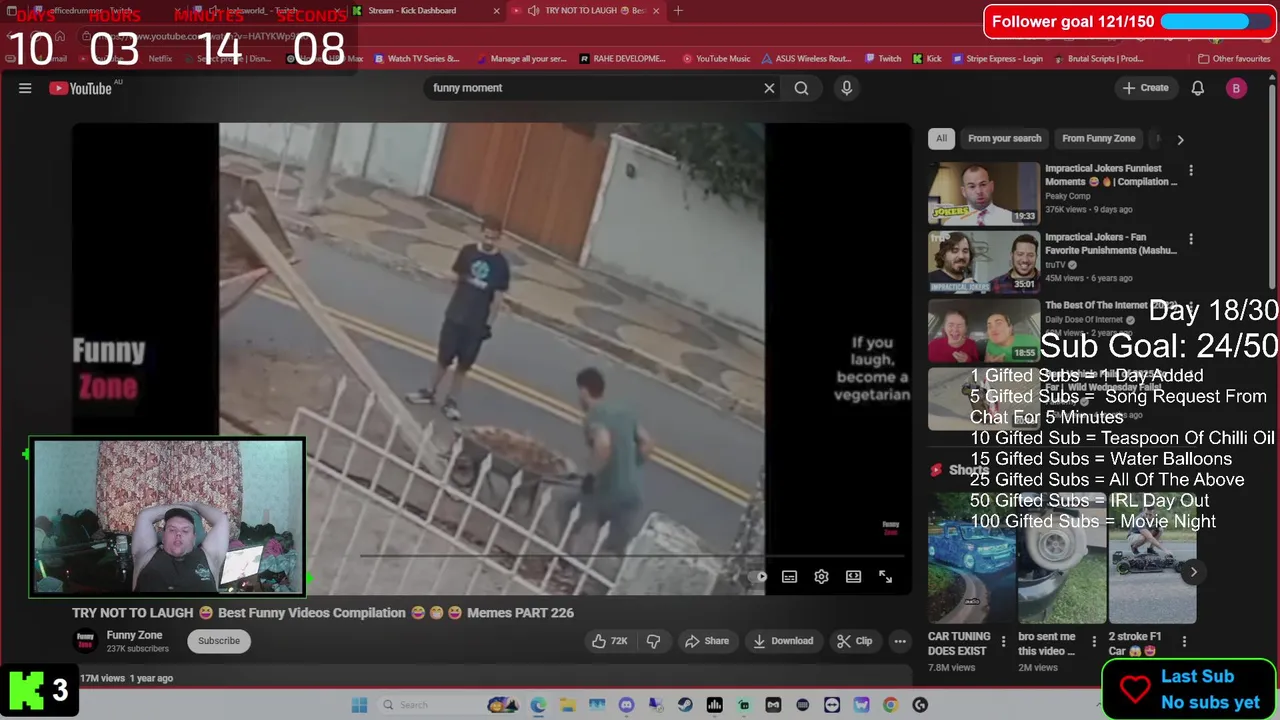Open the 'bro sent me this video' short
The image size is (1280, 720).
[1062, 557]
